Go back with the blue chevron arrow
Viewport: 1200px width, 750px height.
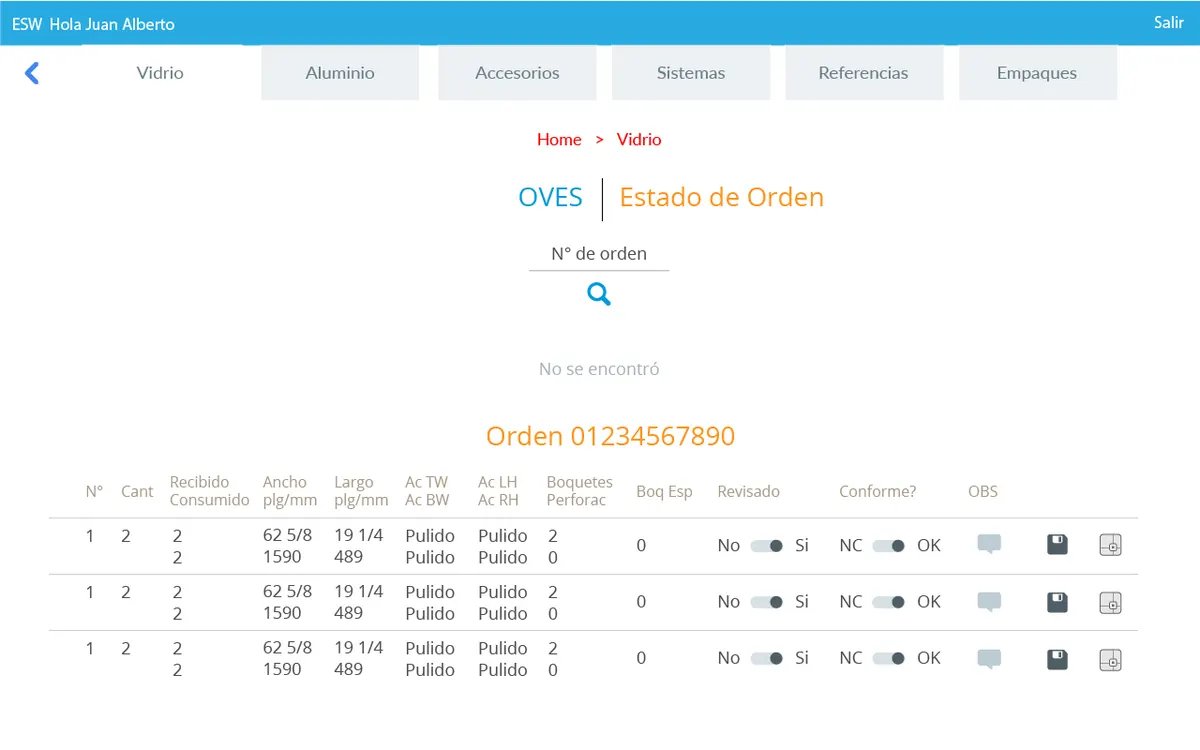coord(32,73)
